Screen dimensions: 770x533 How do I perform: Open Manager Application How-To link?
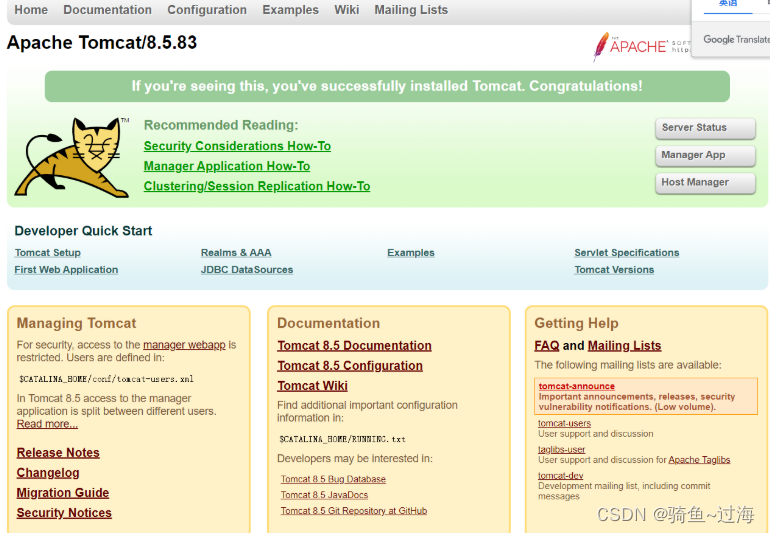(227, 166)
